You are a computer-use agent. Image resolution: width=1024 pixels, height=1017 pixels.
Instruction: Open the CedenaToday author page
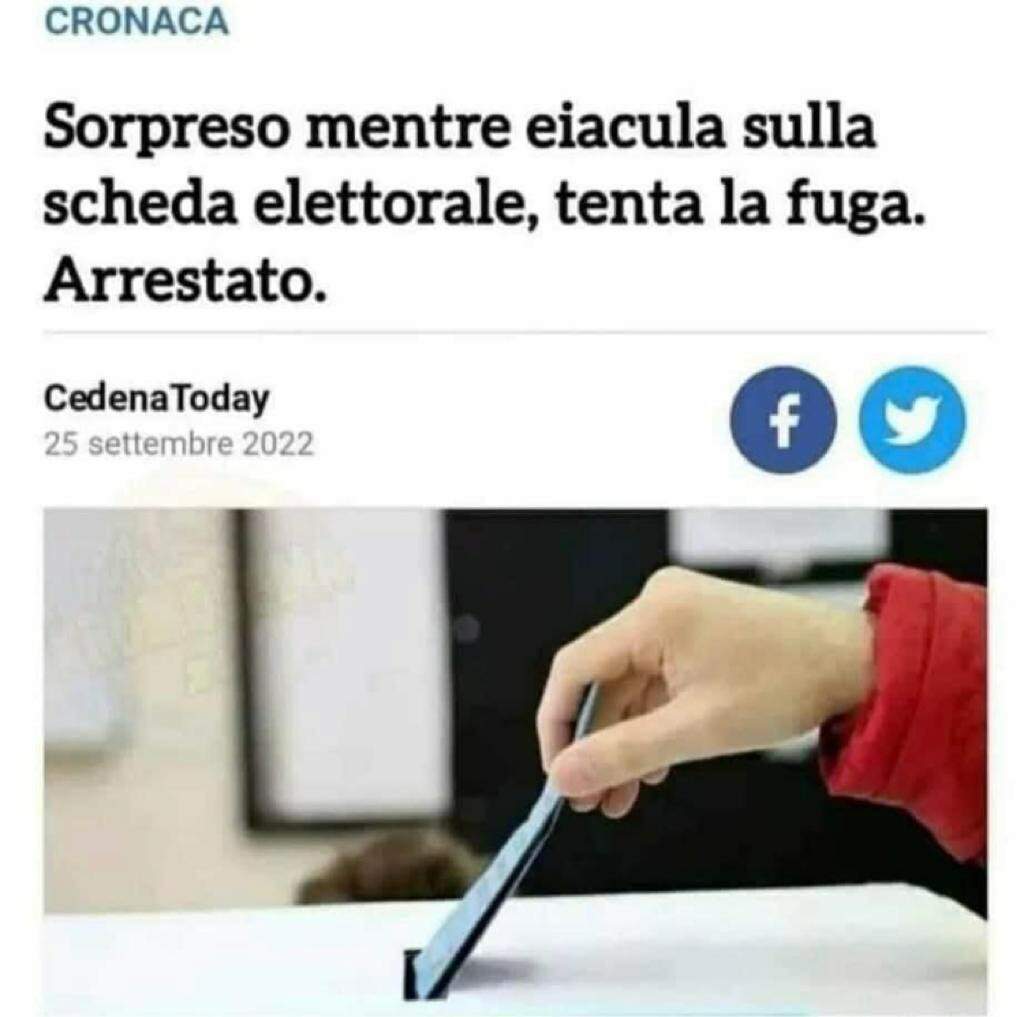tap(156, 398)
